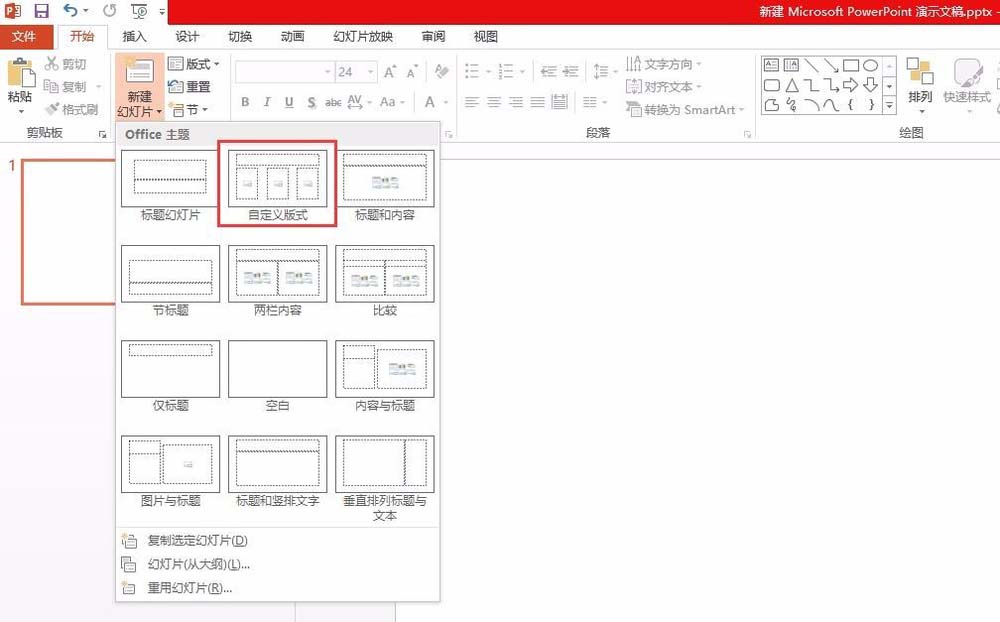Toggle Italic formatting
This screenshot has height=622, width=1000.
tap(267, 102)
